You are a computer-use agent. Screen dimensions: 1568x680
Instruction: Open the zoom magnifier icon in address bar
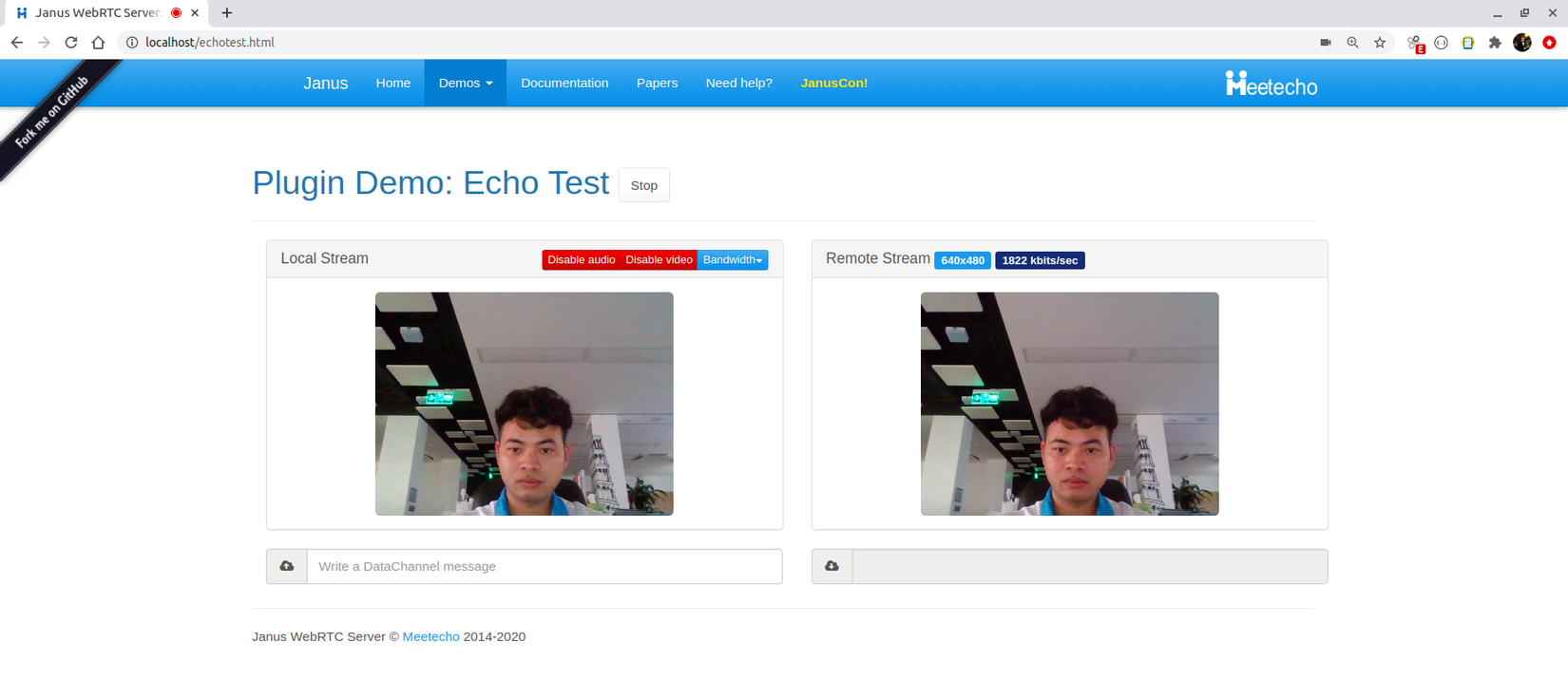coord(1352,43)
